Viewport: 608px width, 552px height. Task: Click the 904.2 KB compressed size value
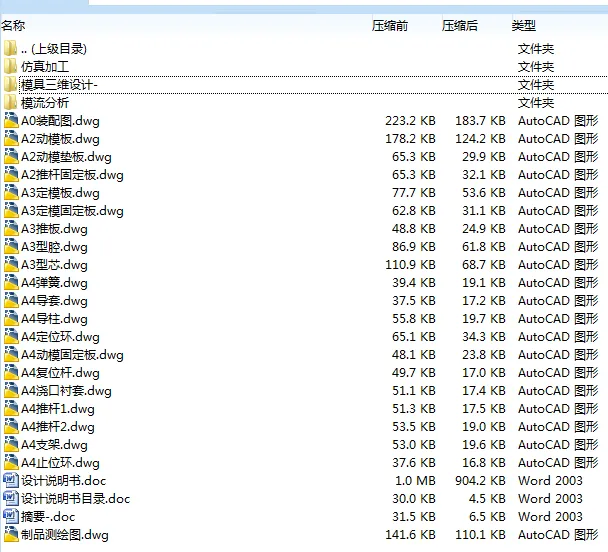480,481
